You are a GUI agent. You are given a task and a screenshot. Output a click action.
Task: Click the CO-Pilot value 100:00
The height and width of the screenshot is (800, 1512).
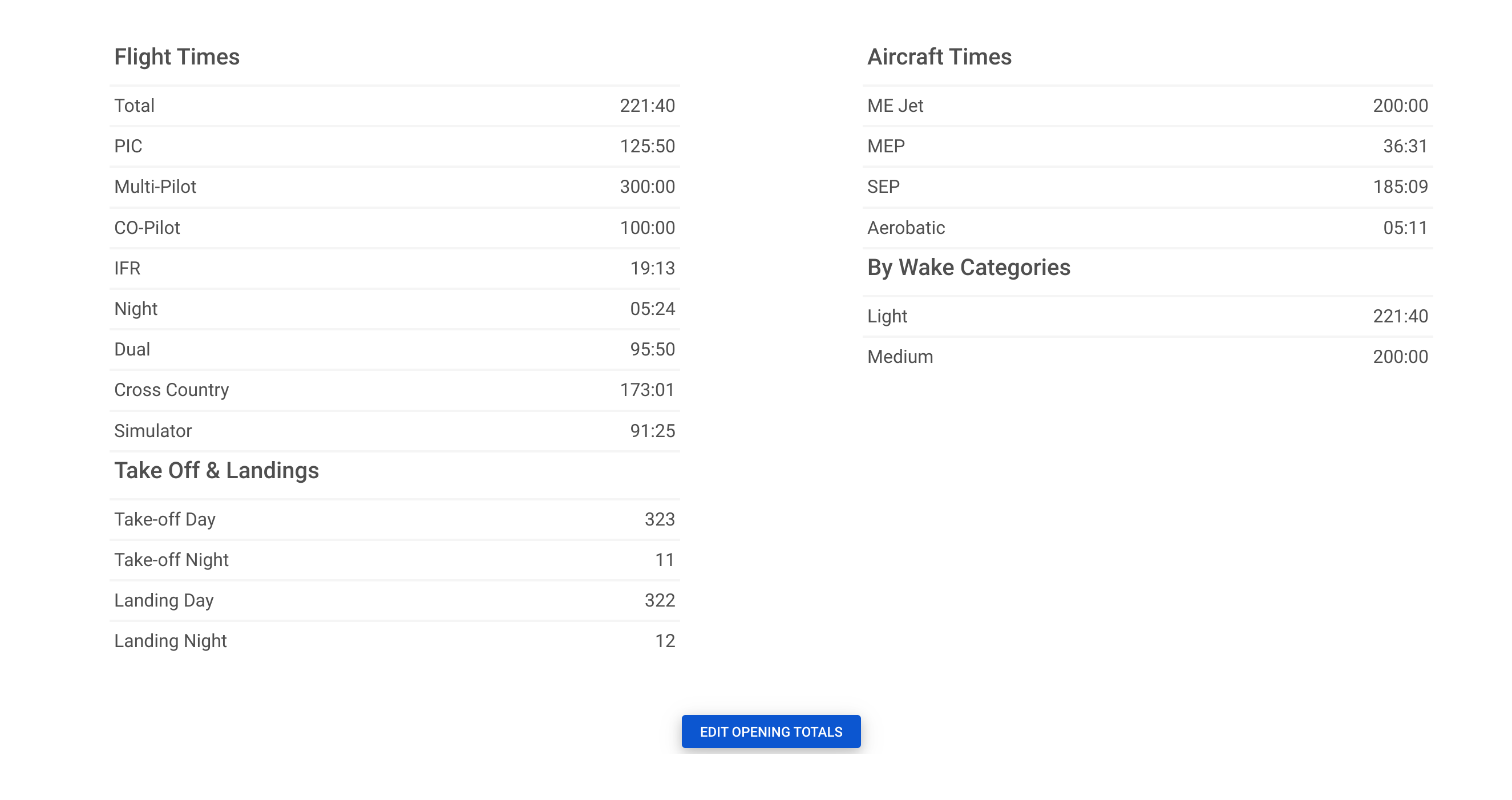[648, 228]
